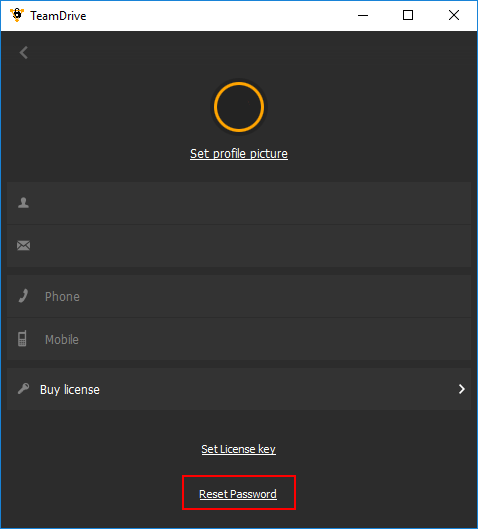Focus the email address input field
Screen dimensions: 478x529
click(239, 246)
